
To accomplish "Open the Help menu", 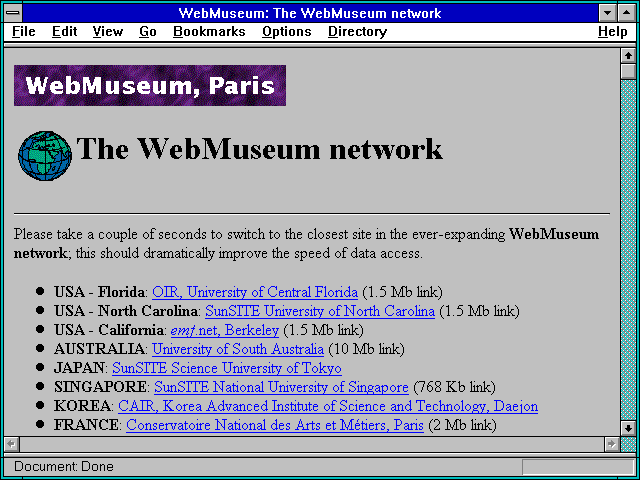I will tap(613, 31).
